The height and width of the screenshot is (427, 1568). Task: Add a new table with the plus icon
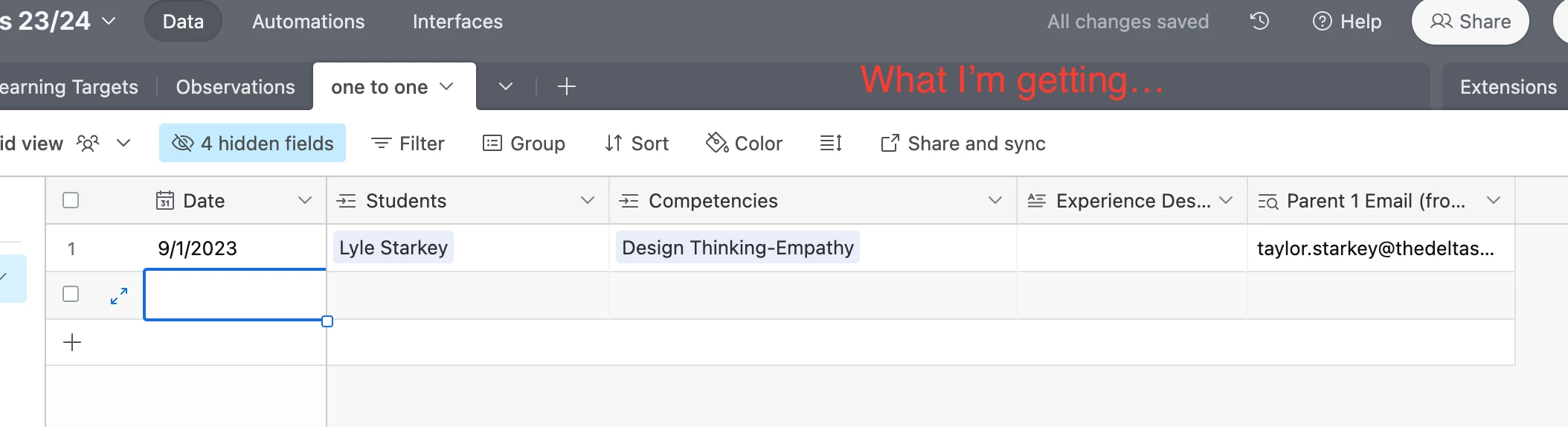point(567,86)
